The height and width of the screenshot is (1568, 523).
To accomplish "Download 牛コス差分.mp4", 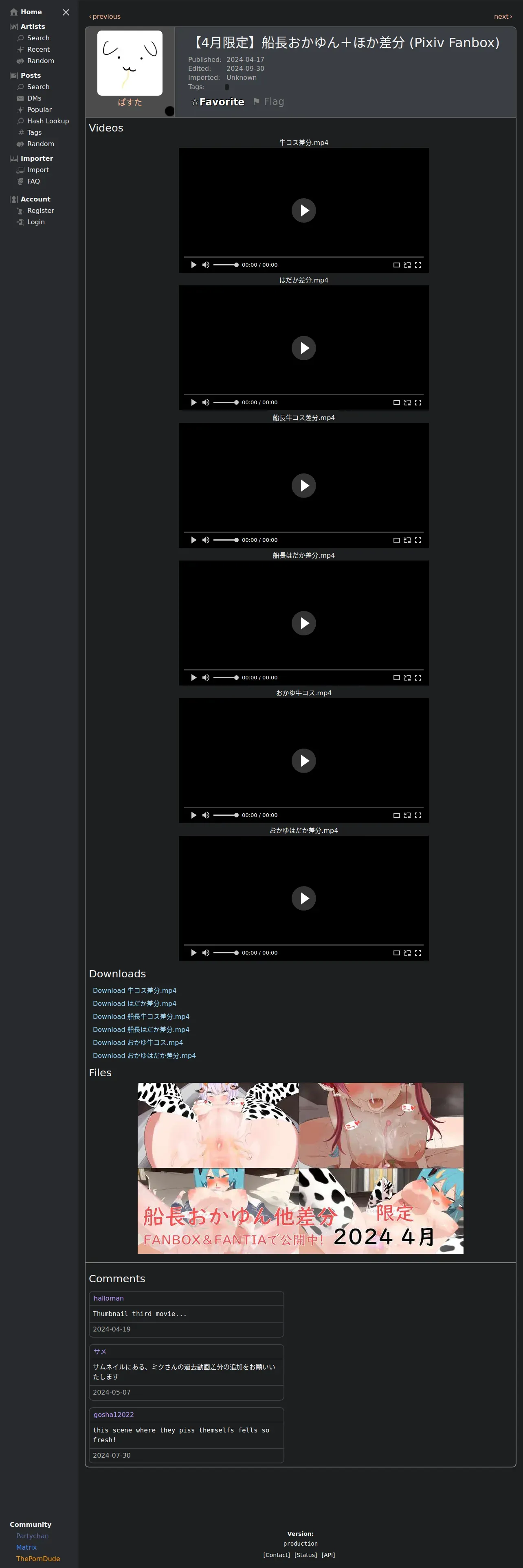I will click(x=134, y=990).
